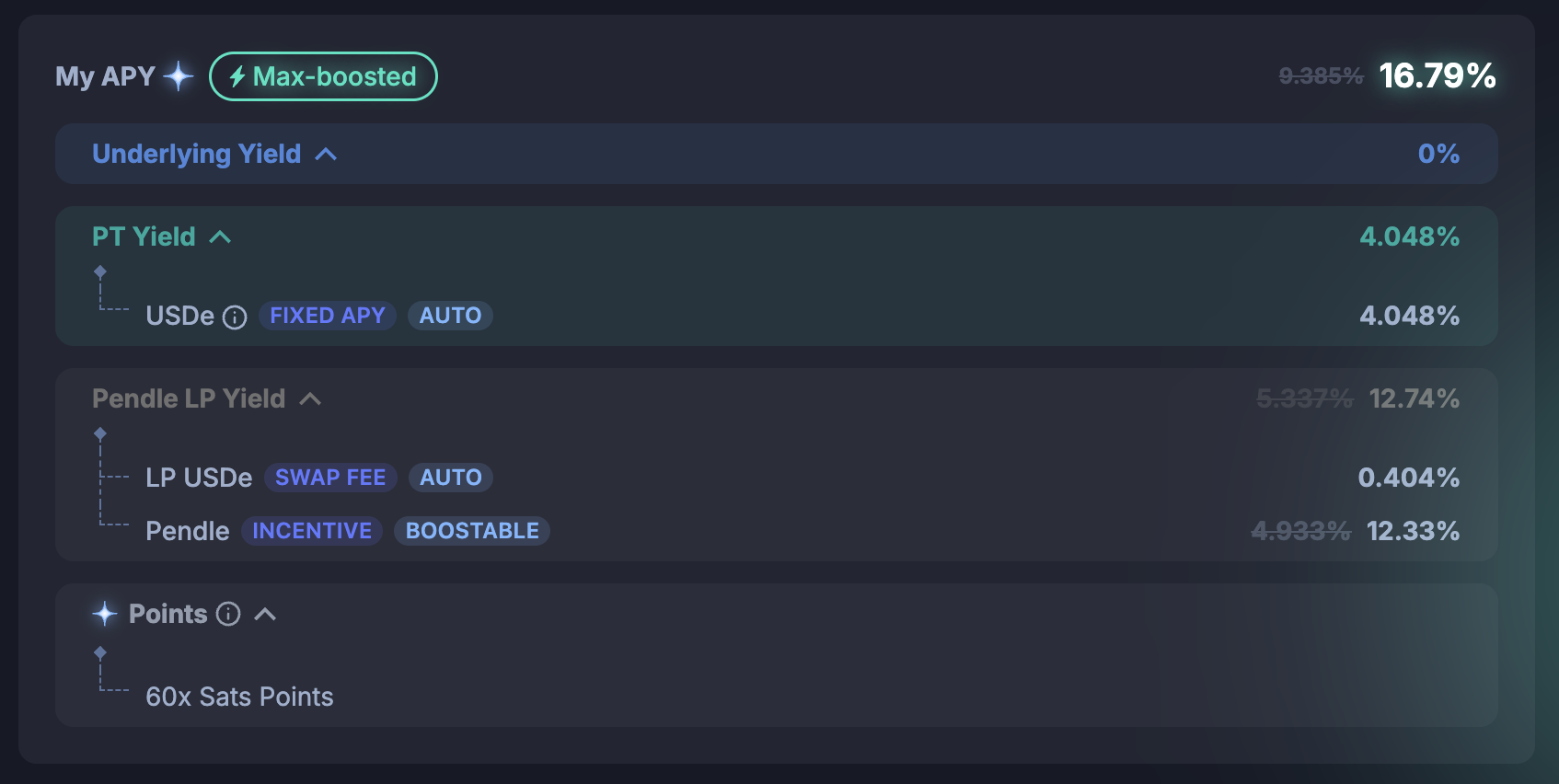Click the info icon next to USDe
This screenshot has width=1559, height=784.
click(x=235, y=317)
